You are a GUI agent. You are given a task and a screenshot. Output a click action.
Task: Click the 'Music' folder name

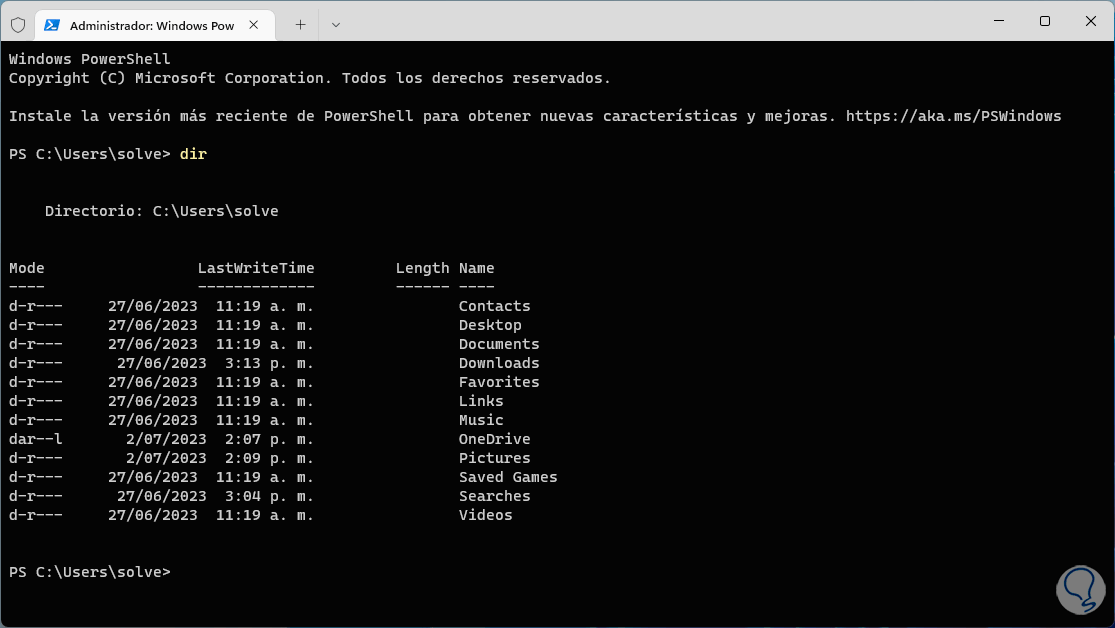pyautogui.click(x=481, y=420)
